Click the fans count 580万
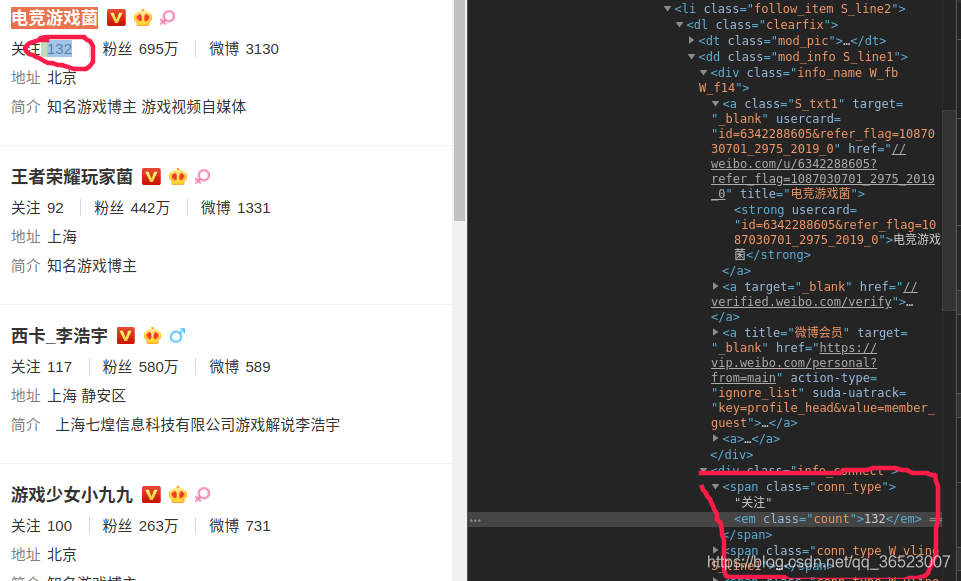961x581 pixels. [x=158, y=367]
